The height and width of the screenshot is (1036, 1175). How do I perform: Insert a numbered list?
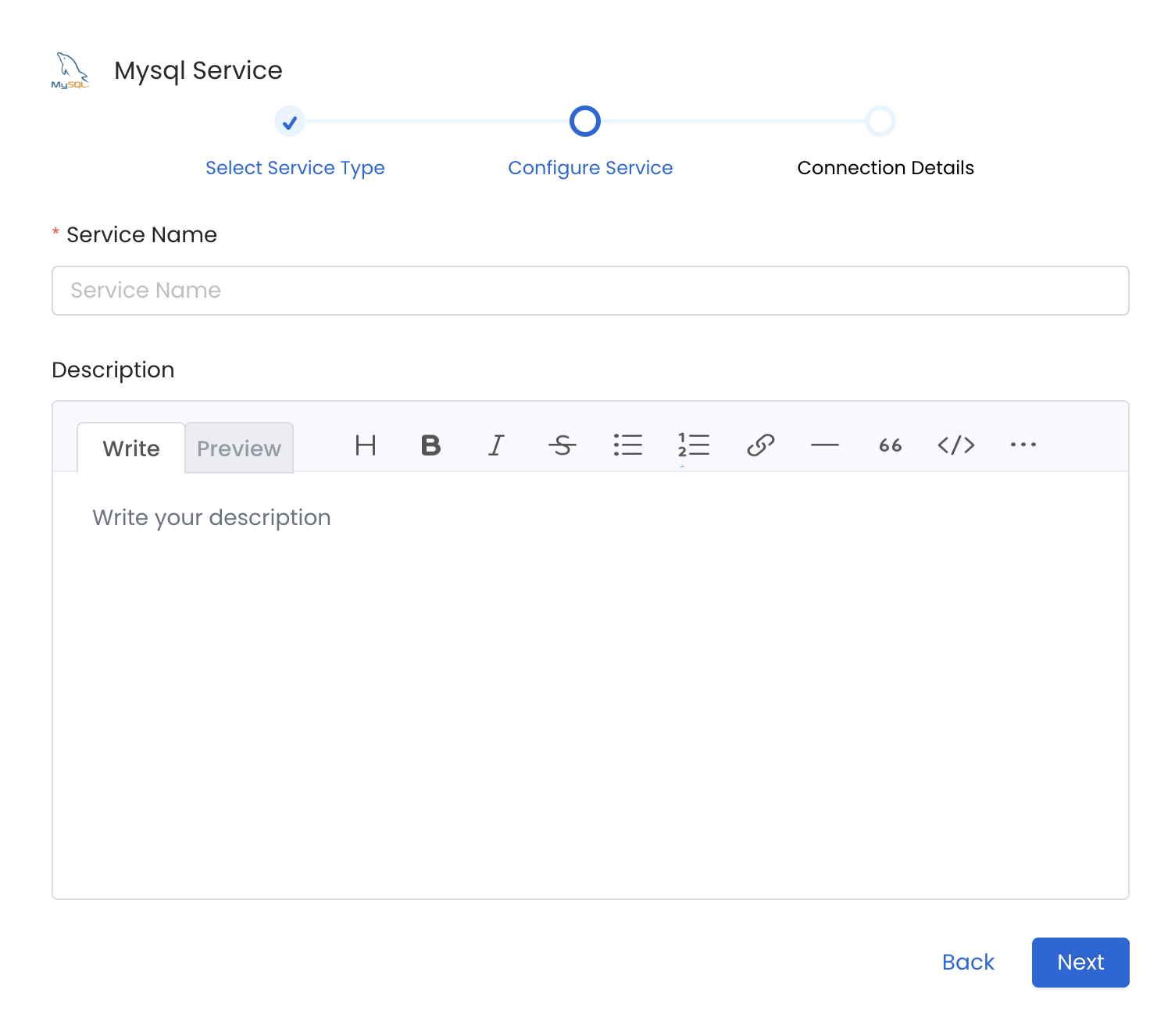(693, 446)
